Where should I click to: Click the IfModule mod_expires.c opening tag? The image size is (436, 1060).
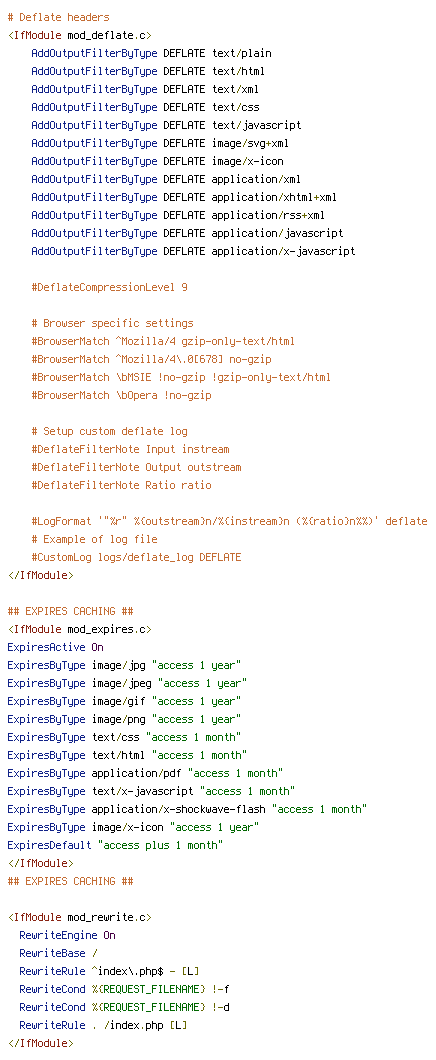(79, 629)
